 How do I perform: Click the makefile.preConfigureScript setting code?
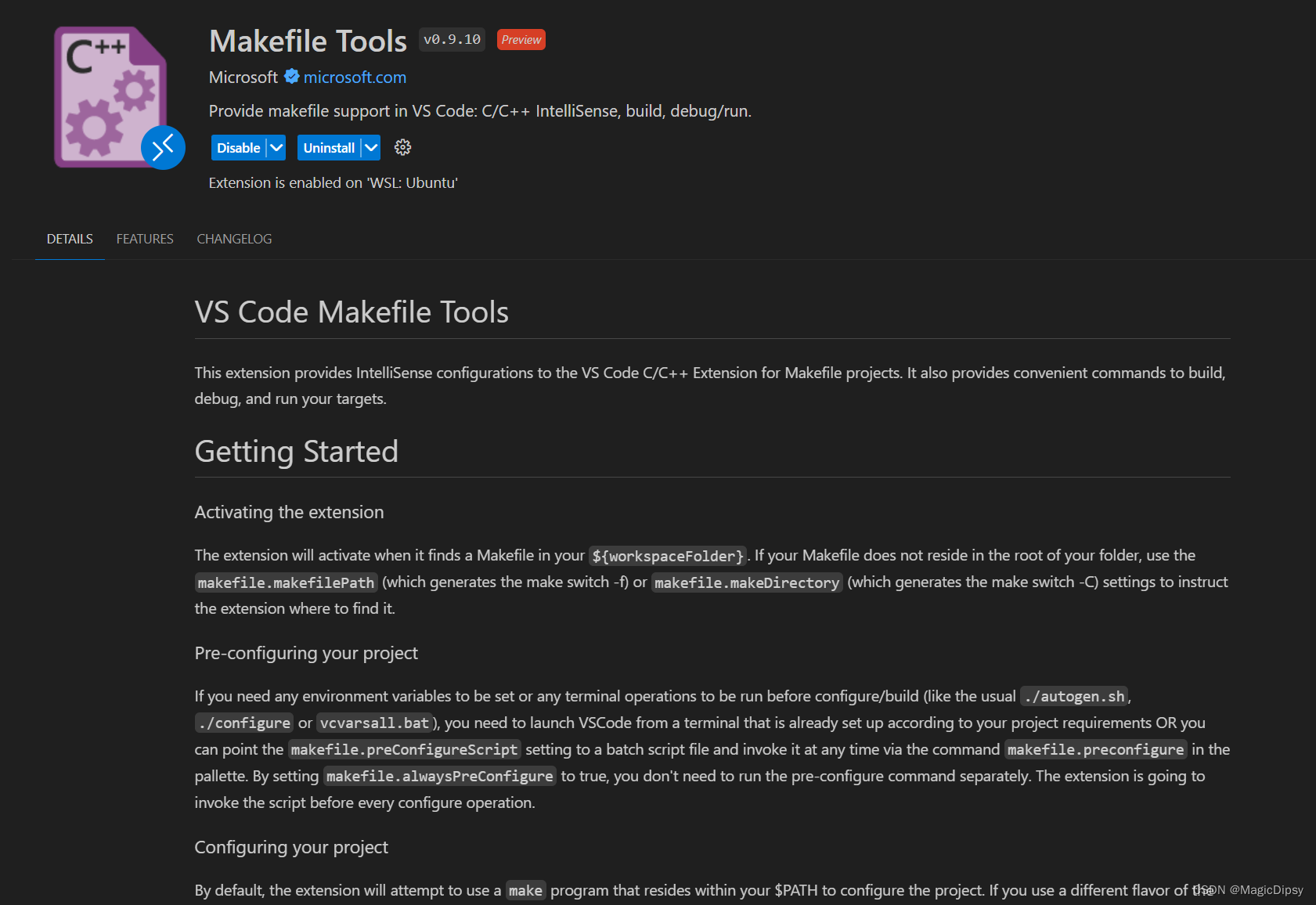(404, 750)
